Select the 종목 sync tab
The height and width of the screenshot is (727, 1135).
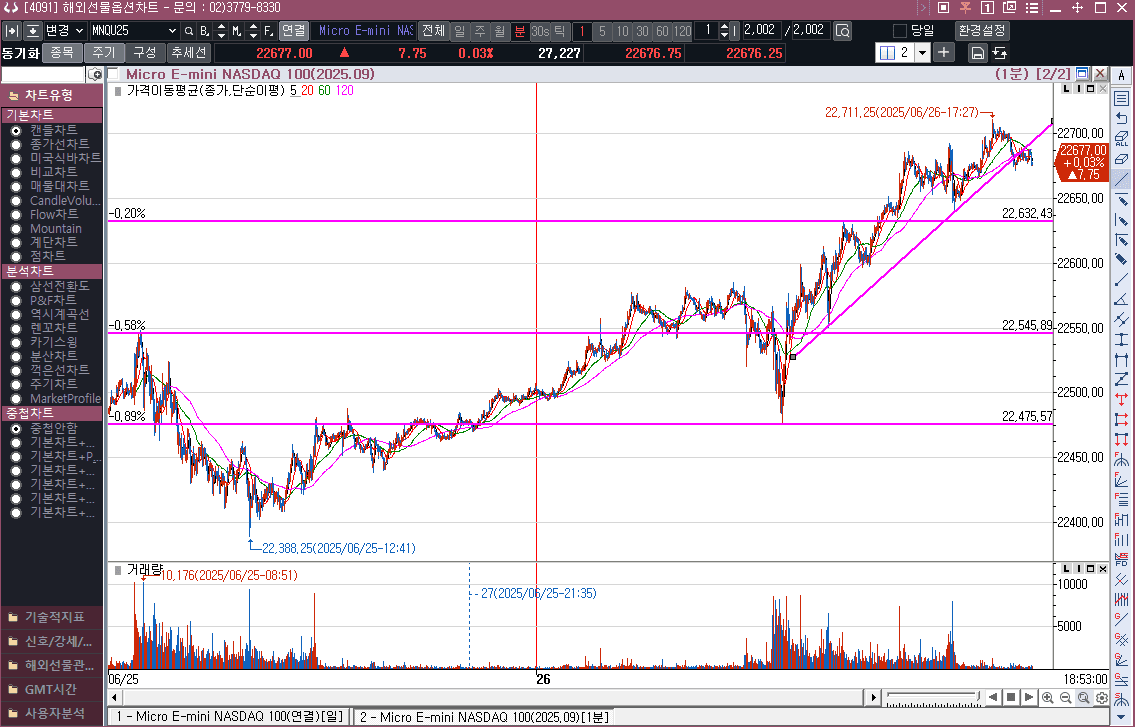(x=62, y=53)
